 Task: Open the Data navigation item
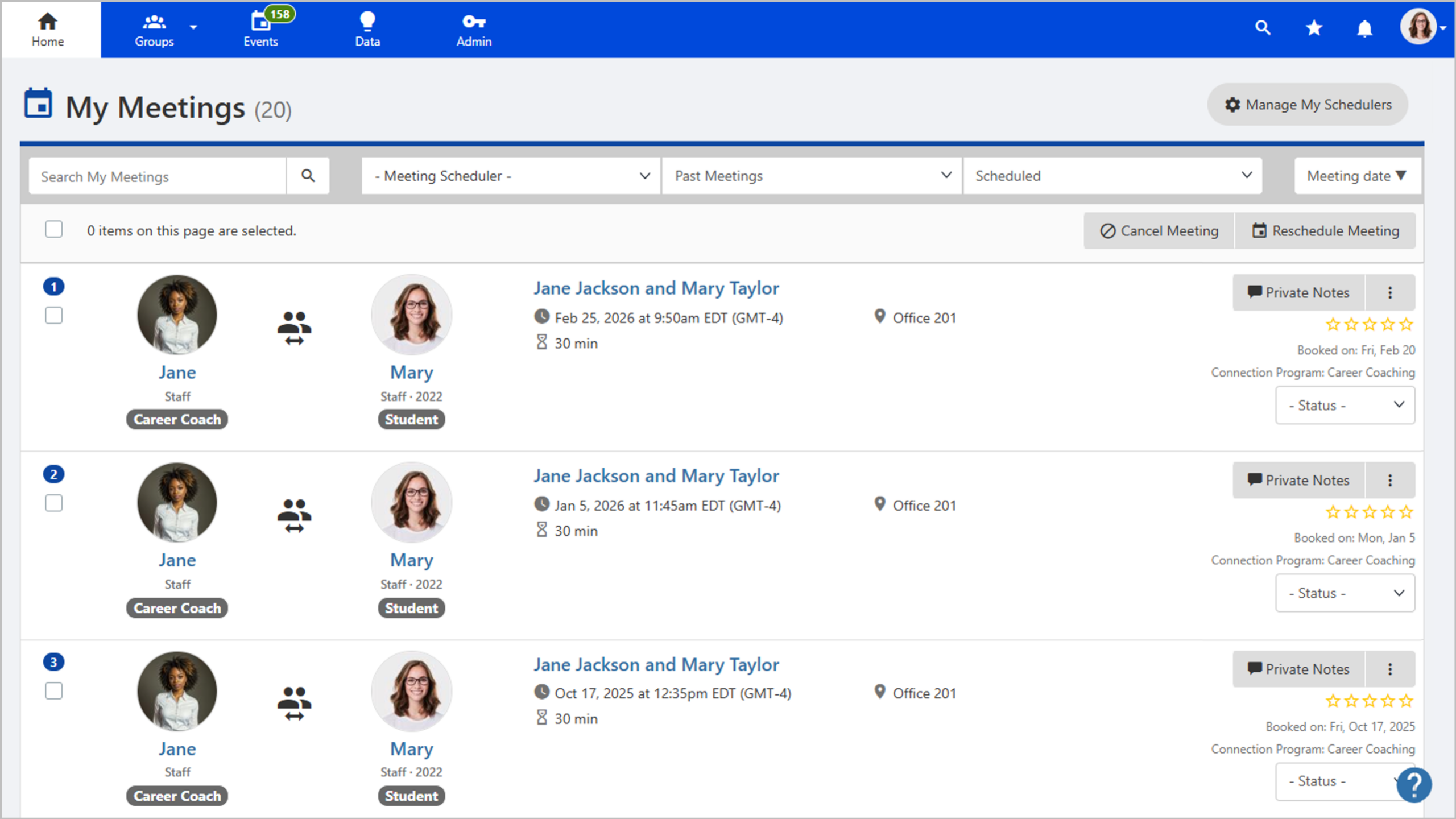[367, 30]
